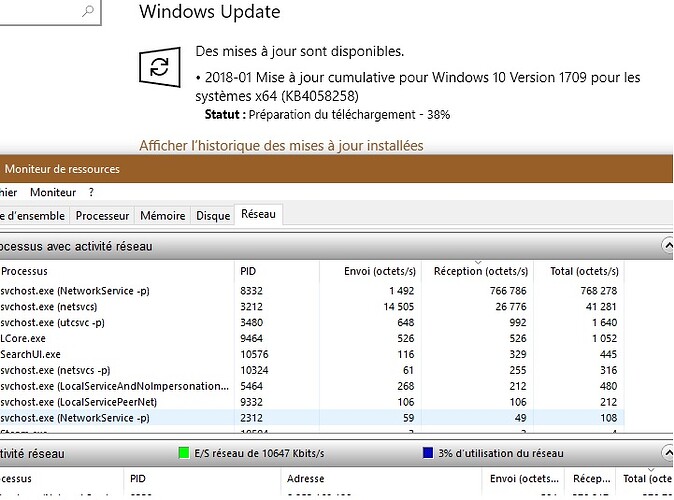Switch to the Processeur tab
The height and width of the screenshot is (500, 674).
(x=103, y=215)
